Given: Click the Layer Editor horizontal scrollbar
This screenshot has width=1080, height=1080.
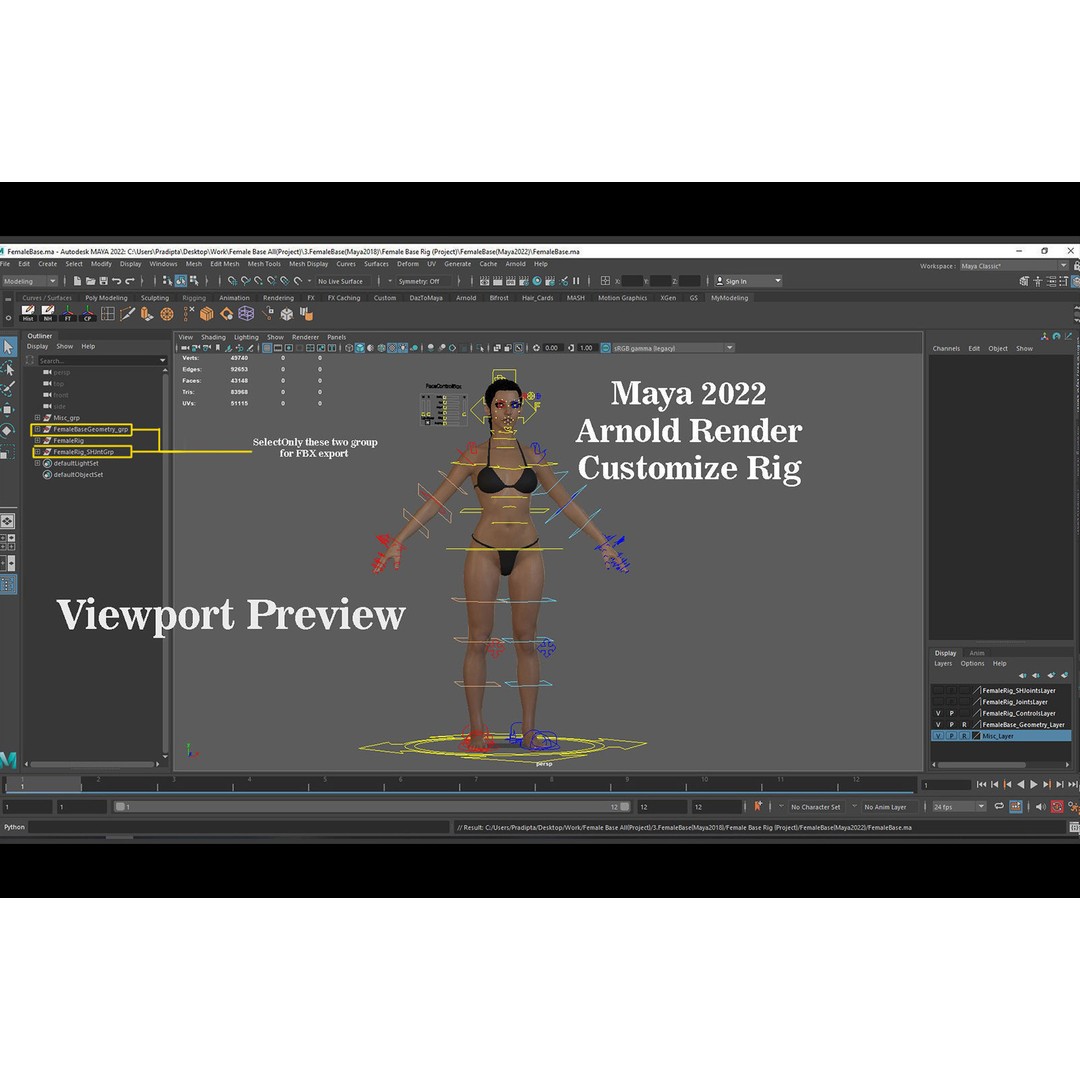Looking at the screenshot, I should click(982, 765).
